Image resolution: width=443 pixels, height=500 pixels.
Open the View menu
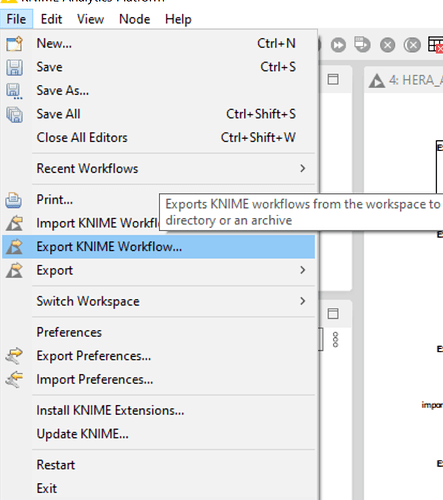coord(90,19)
